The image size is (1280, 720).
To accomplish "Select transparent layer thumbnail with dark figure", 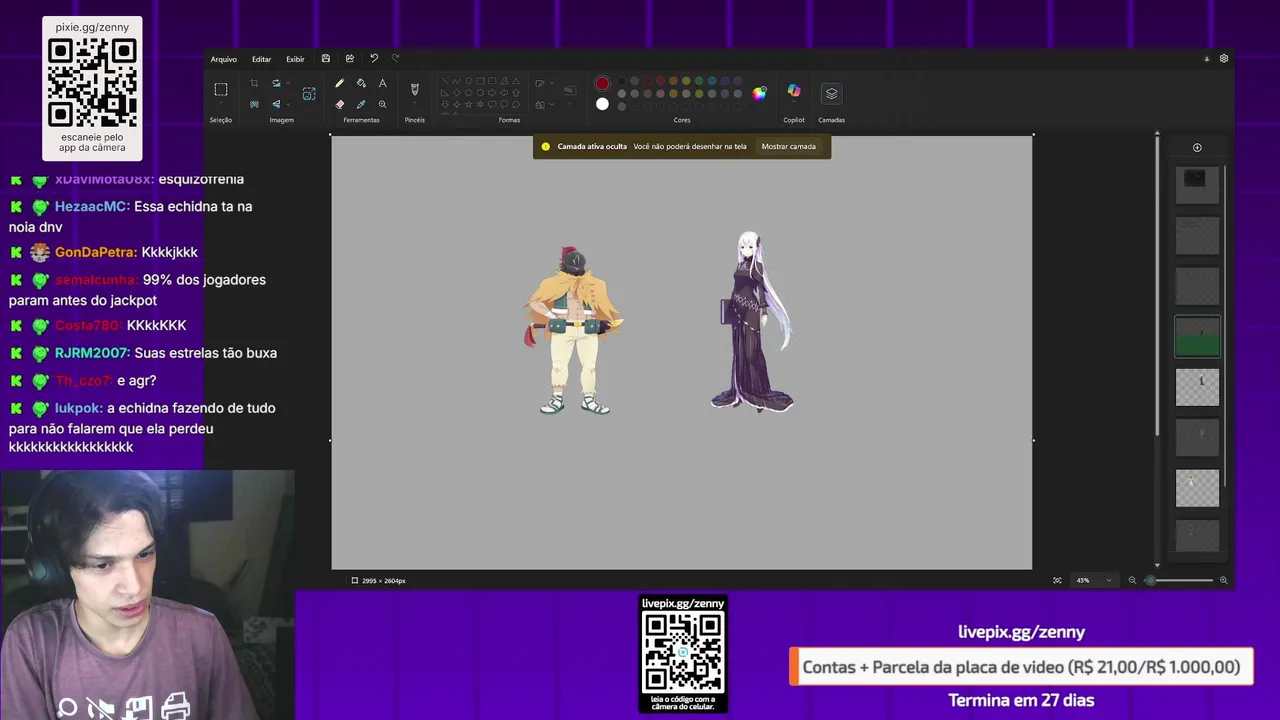I will [1197, 387].
